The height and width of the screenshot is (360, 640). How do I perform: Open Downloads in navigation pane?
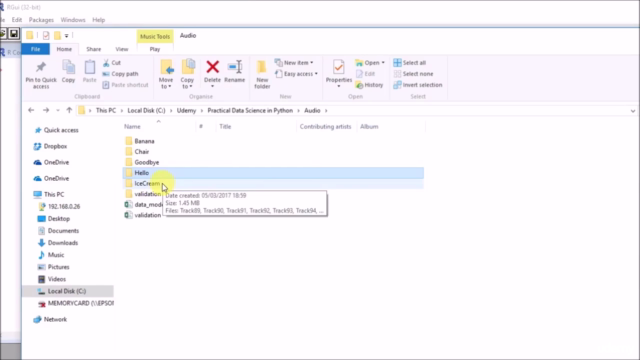(62, 243)
